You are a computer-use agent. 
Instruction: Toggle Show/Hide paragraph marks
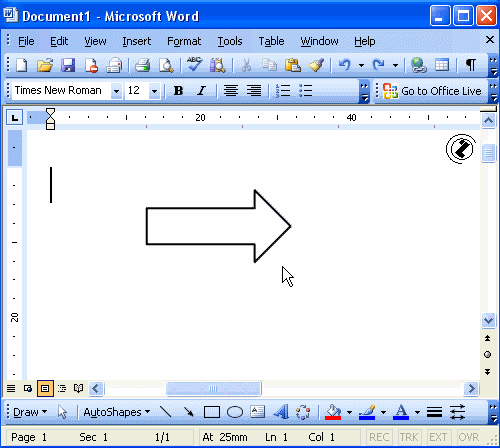(470, 65)
